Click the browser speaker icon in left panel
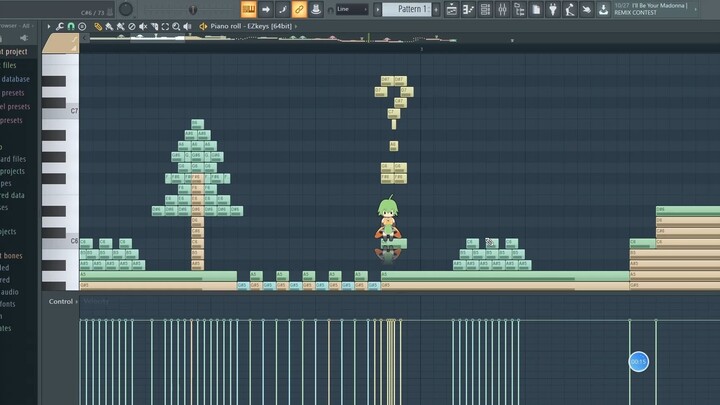This screenshot has width=720, height=405. point(23,38)
